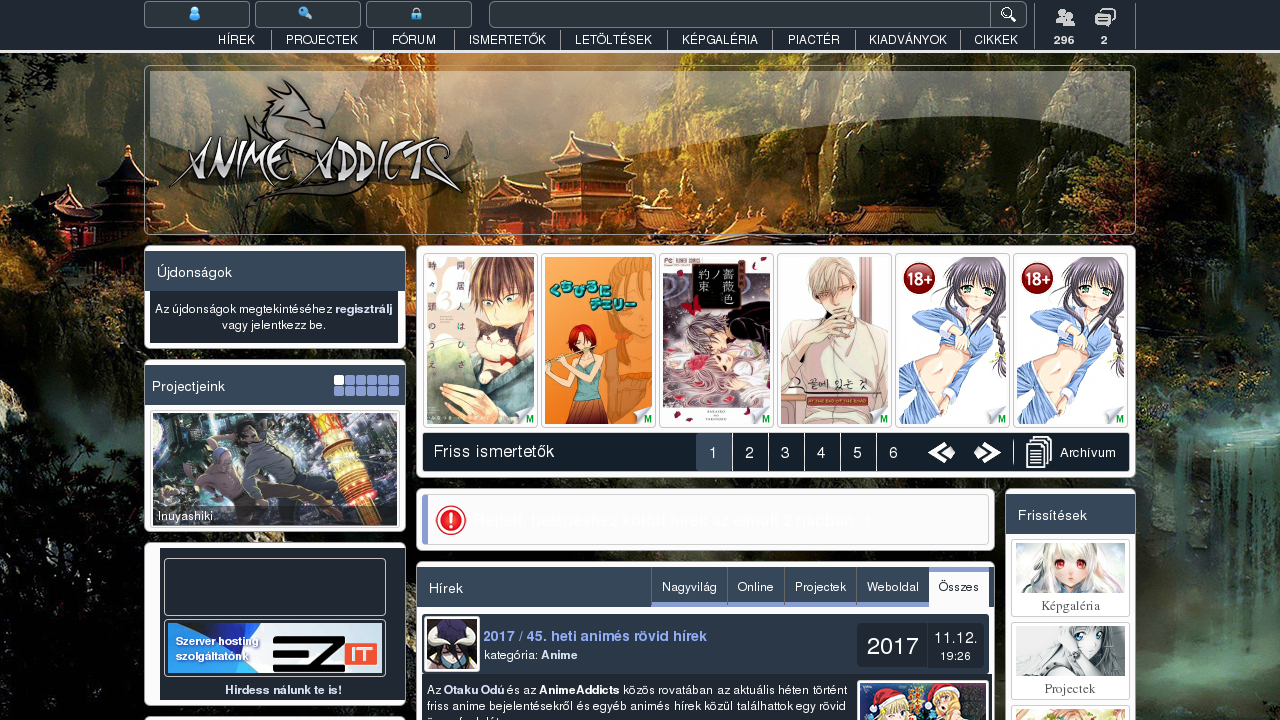Open the Archívum documents icon
This screenshot has height=720, width=1280.
coord(1039,453)
